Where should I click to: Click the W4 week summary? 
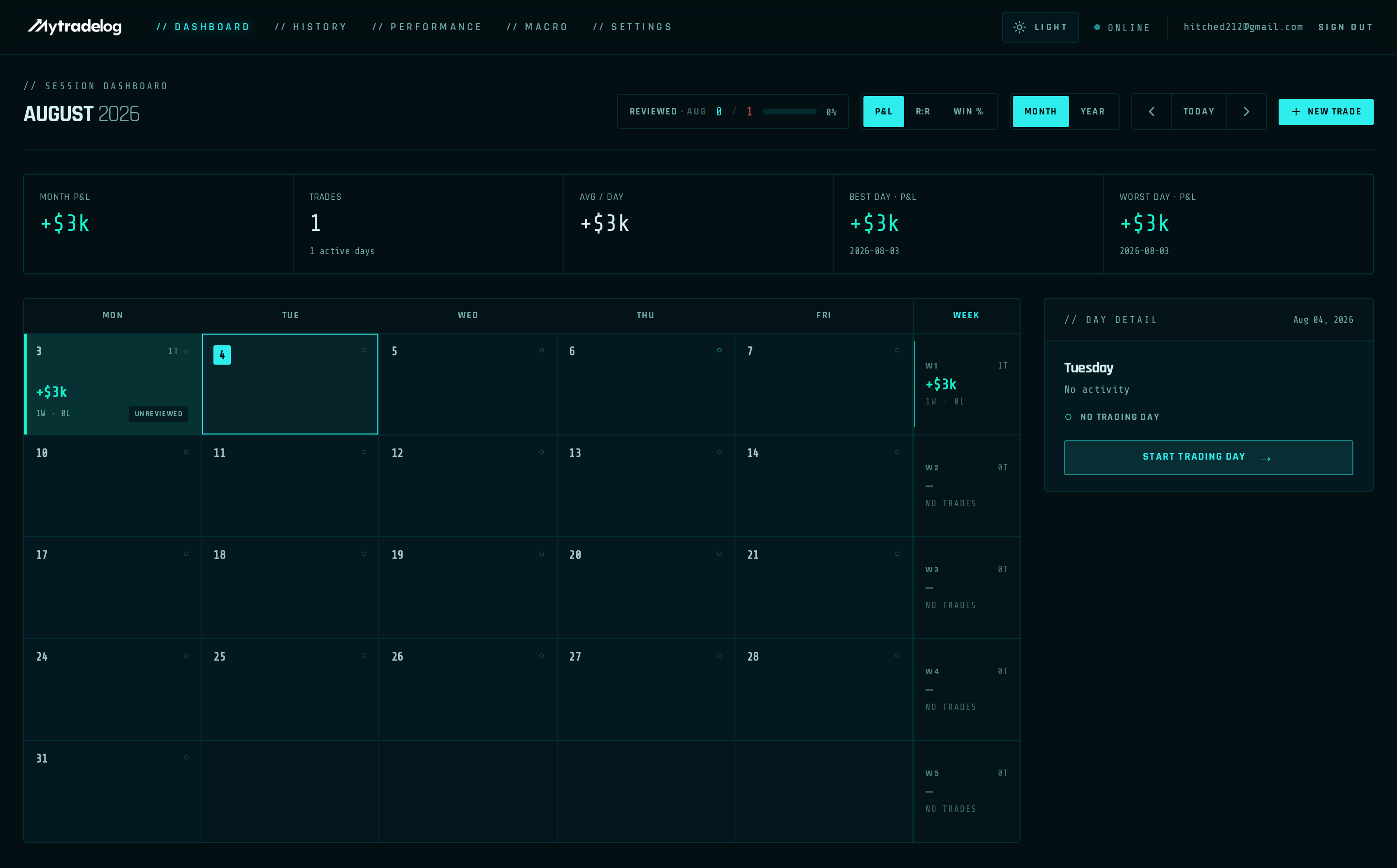tap(966, 690)
